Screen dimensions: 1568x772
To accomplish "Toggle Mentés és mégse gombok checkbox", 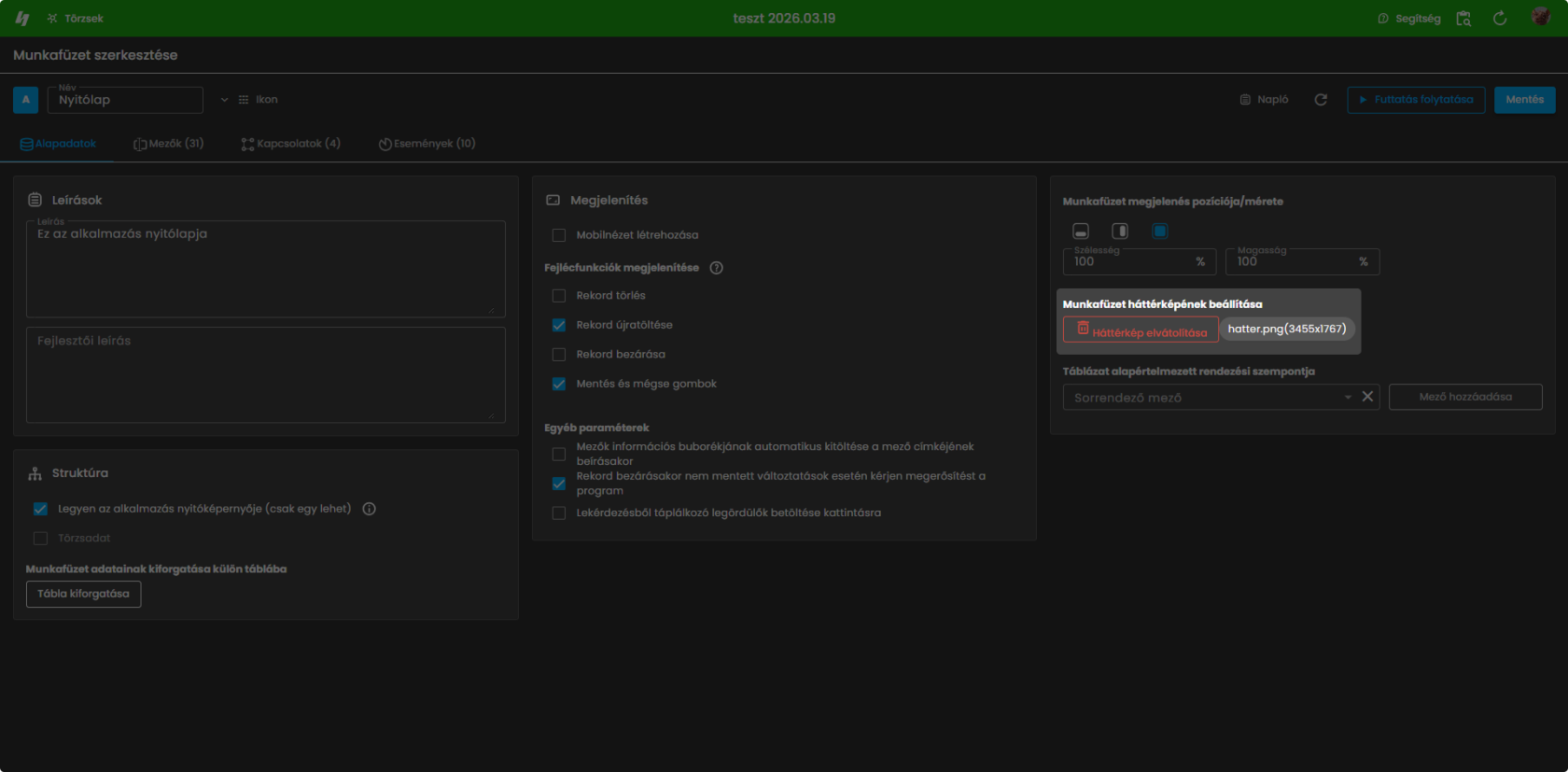I will coord(559,384).
